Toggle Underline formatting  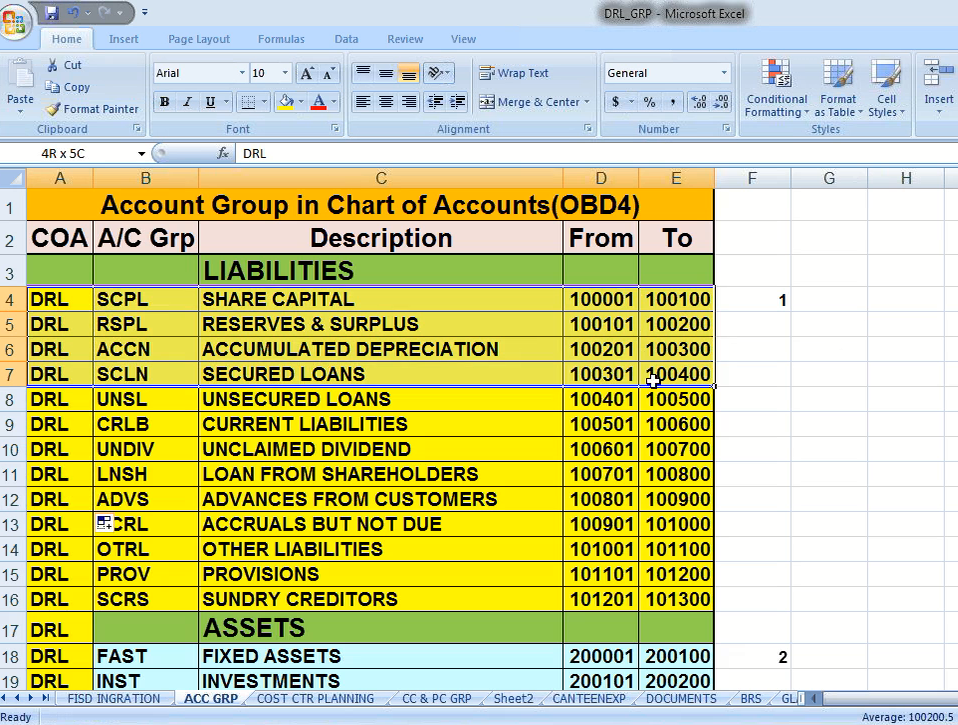pyautogui.click(x=210, y=102)
